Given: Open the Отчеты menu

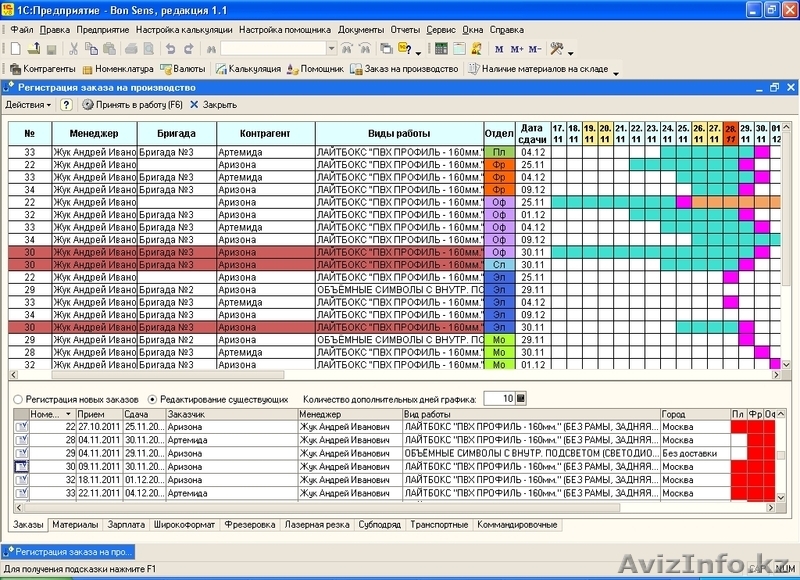Looking at the screenshot, I should pyautogui.click(x=404, y=30).
